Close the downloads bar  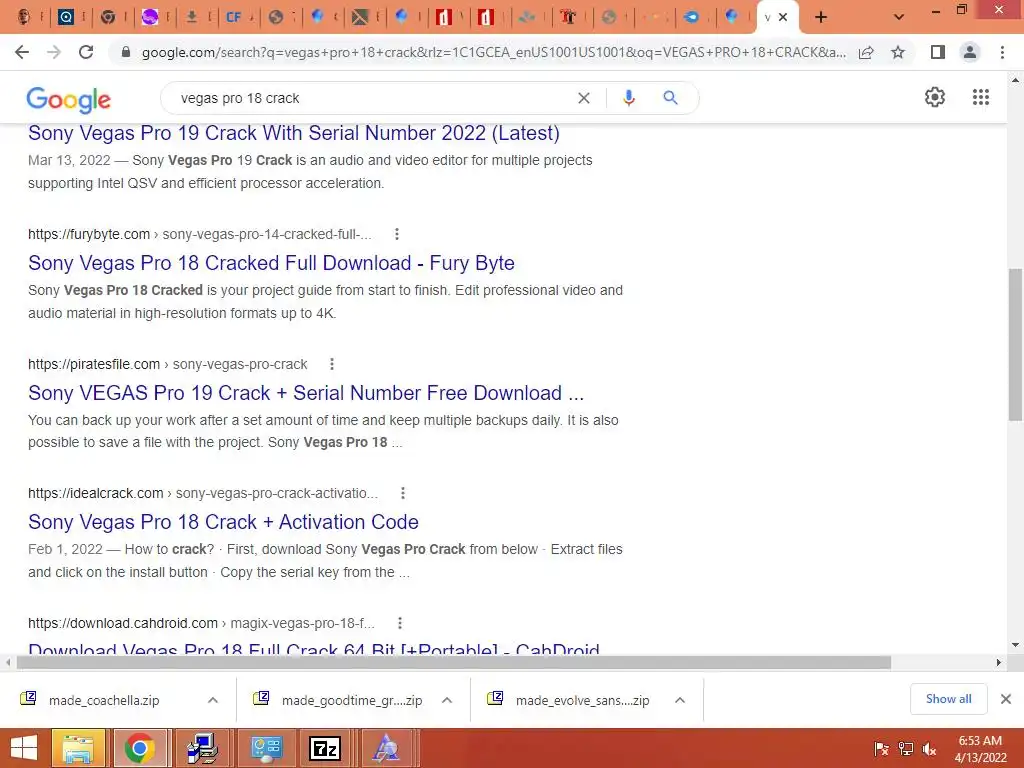pos(1006,699)
